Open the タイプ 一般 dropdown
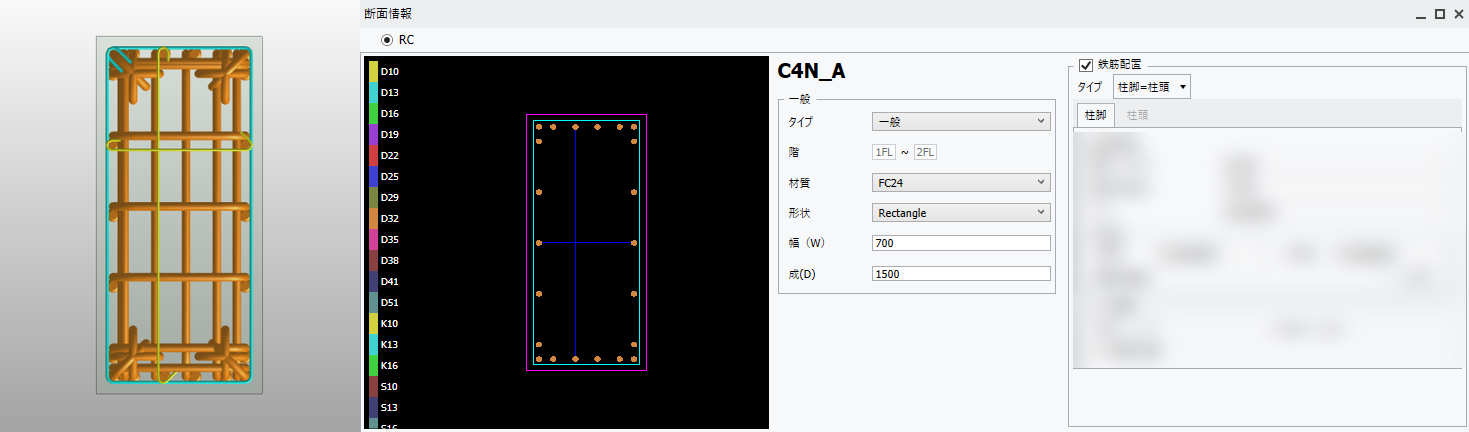Image resolution: width=1469 pixels, height=432 pixels. tap(961, 122)
